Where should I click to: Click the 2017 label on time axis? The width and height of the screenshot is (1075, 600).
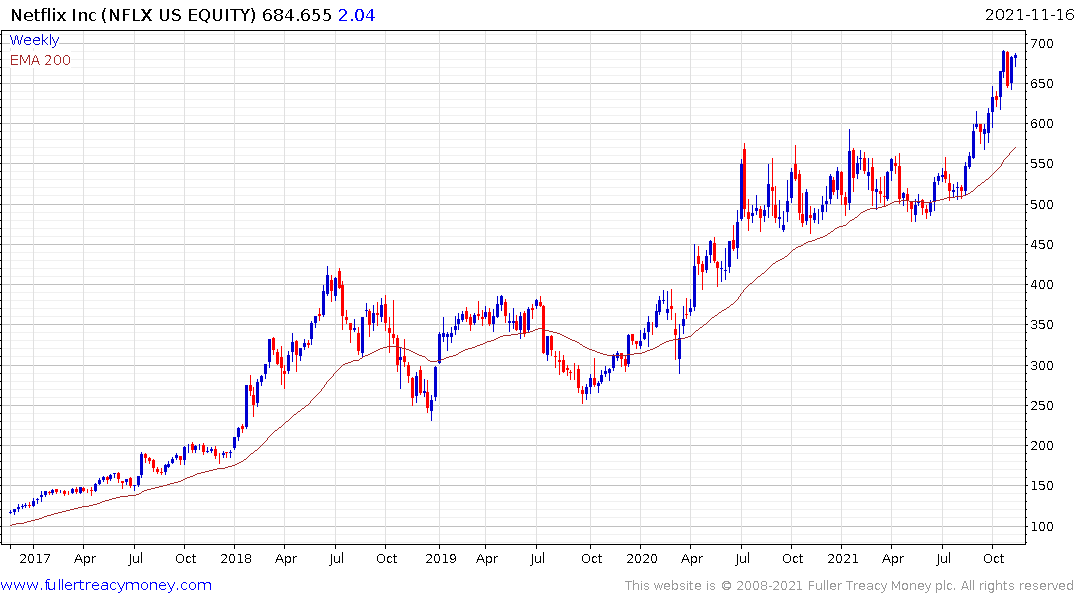34,558
